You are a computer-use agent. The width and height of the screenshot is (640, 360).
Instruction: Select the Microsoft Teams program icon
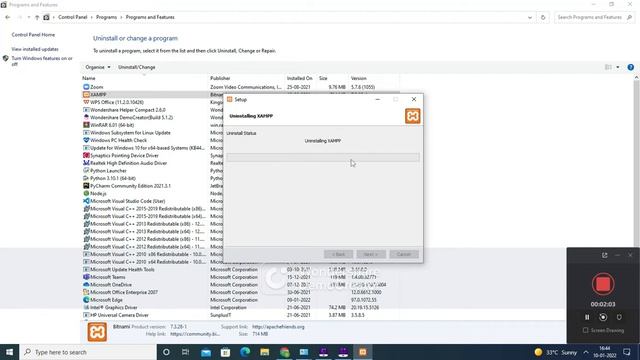click(86, 277)
